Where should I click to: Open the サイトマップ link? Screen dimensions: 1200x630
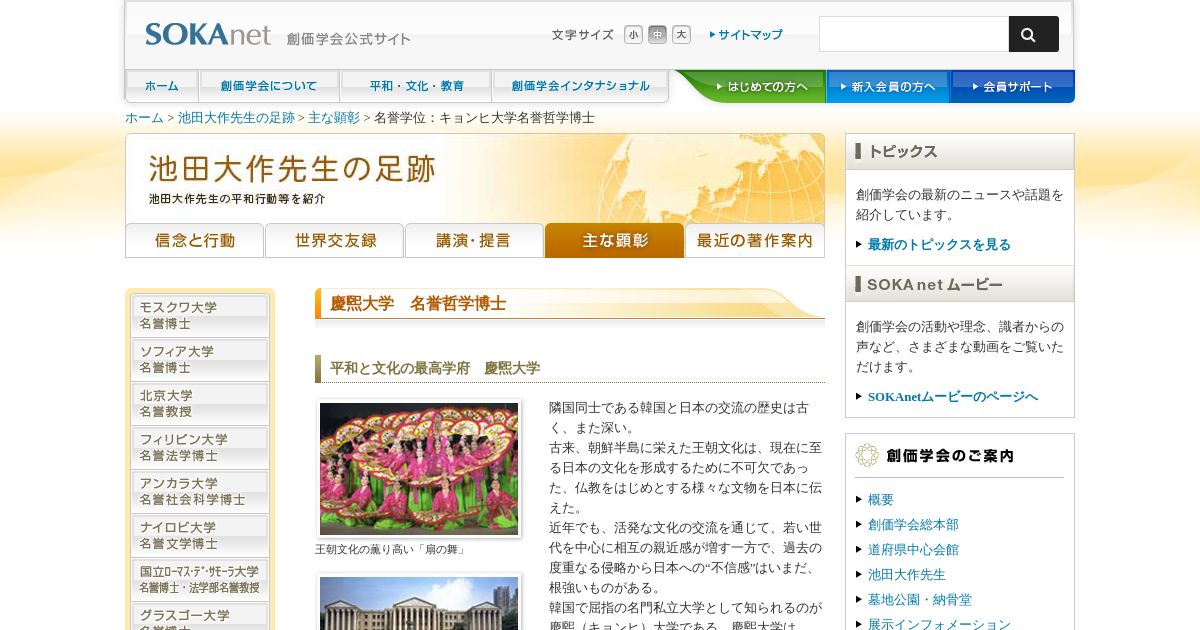(746, 35)
